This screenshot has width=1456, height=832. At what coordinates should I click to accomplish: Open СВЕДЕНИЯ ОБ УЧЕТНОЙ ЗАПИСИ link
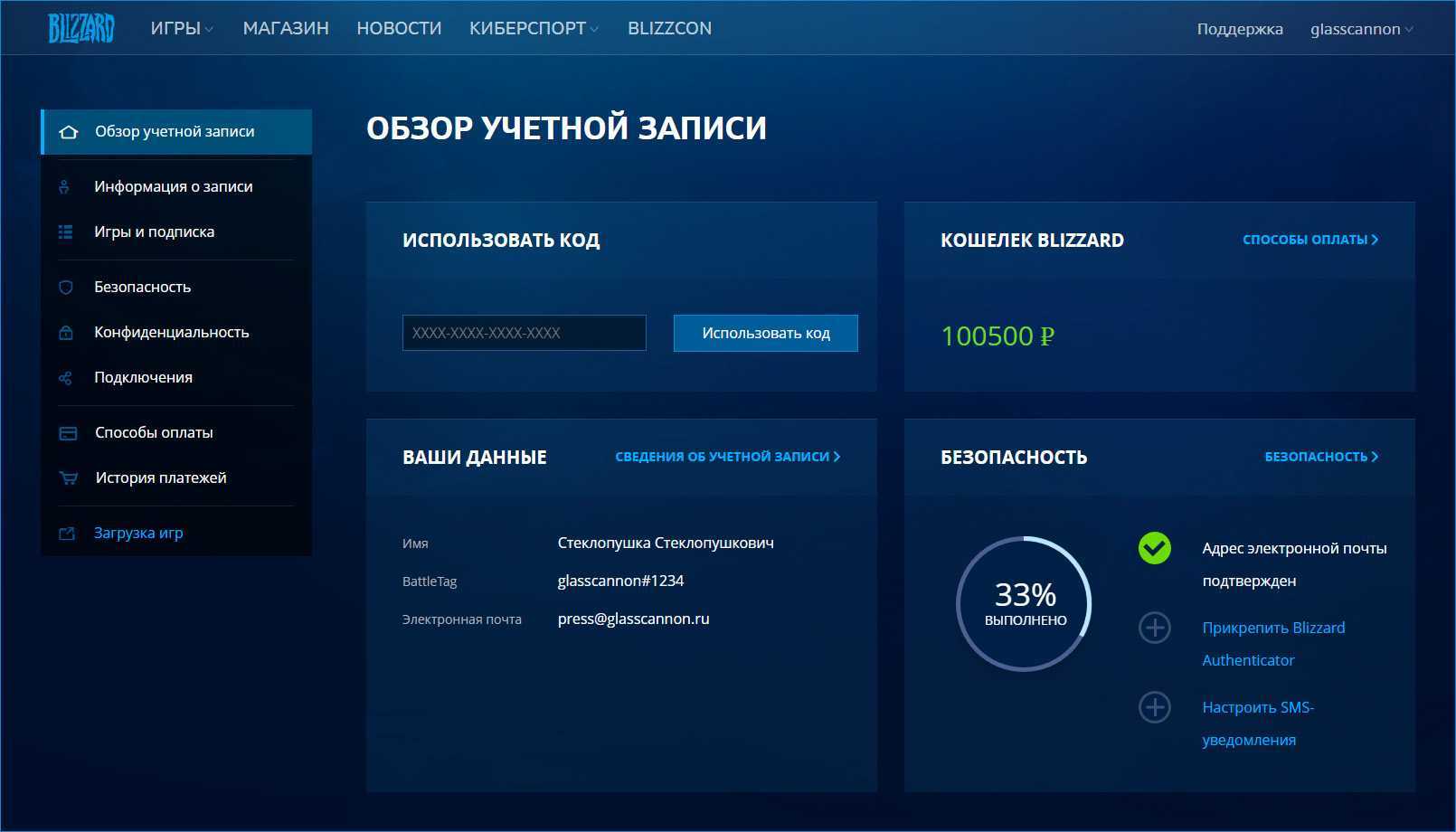(728, 457)
